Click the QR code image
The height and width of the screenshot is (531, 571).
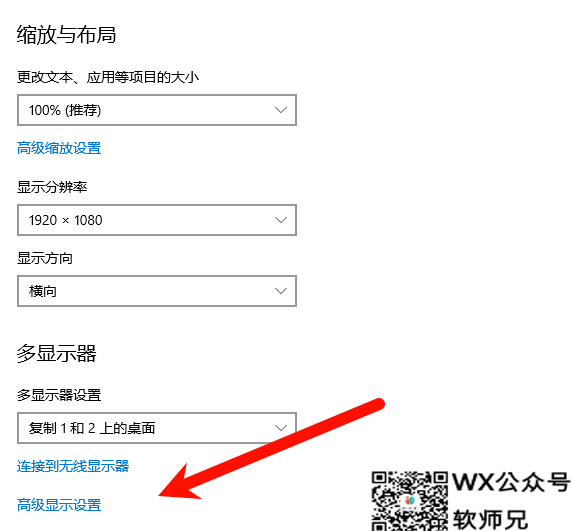[x=410, y=501]
